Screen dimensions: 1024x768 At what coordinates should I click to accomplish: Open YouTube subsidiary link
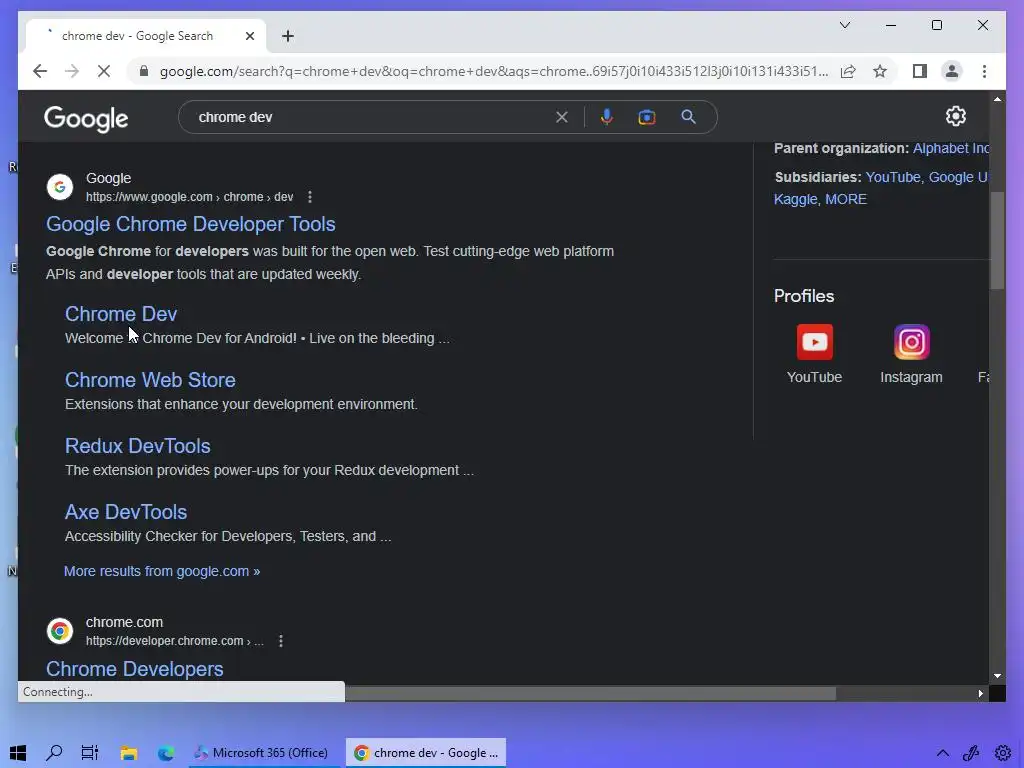pos(892,177)
